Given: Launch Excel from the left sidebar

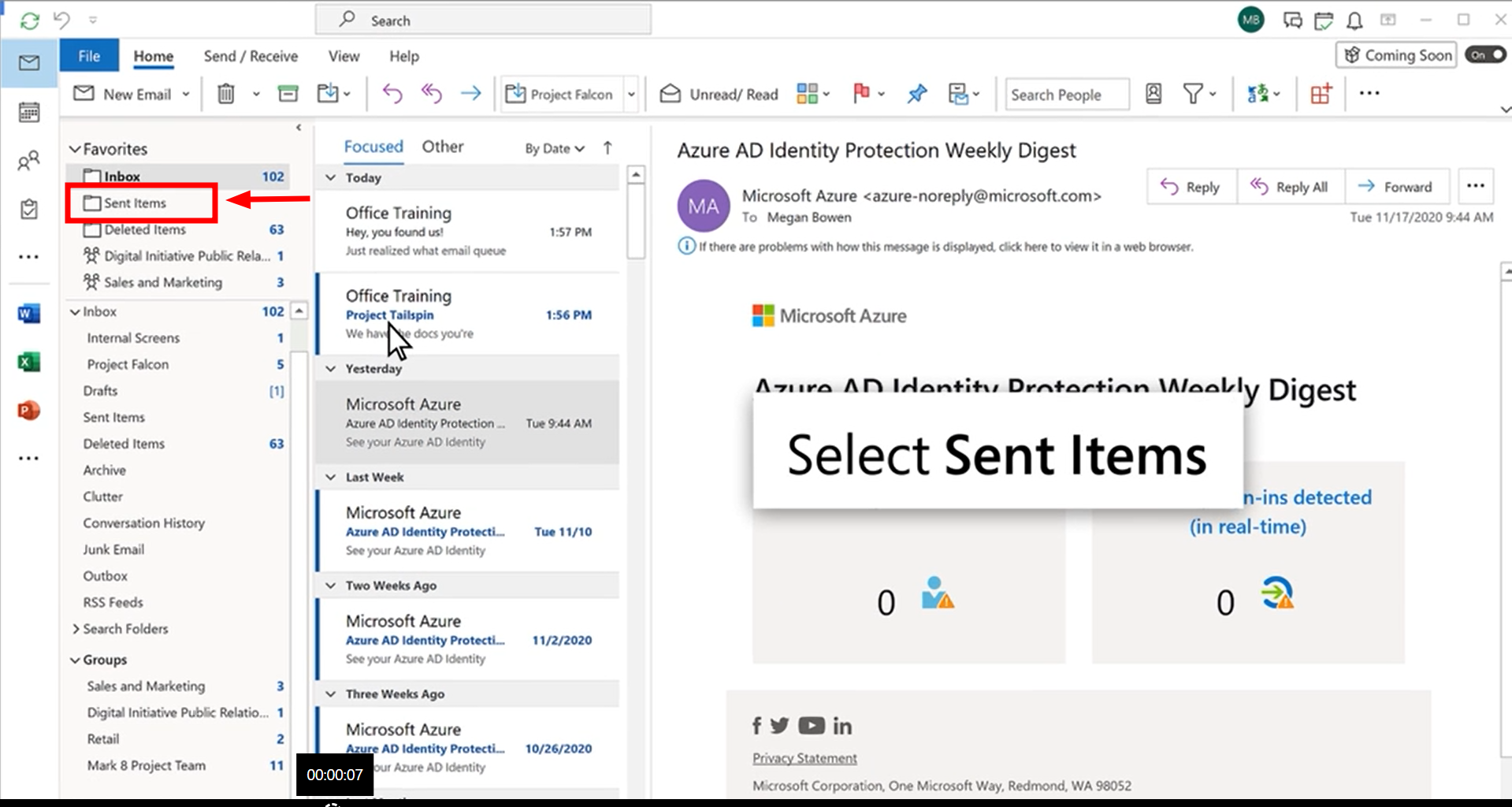Looking at the screenshot, I should [x=29, y=362].
